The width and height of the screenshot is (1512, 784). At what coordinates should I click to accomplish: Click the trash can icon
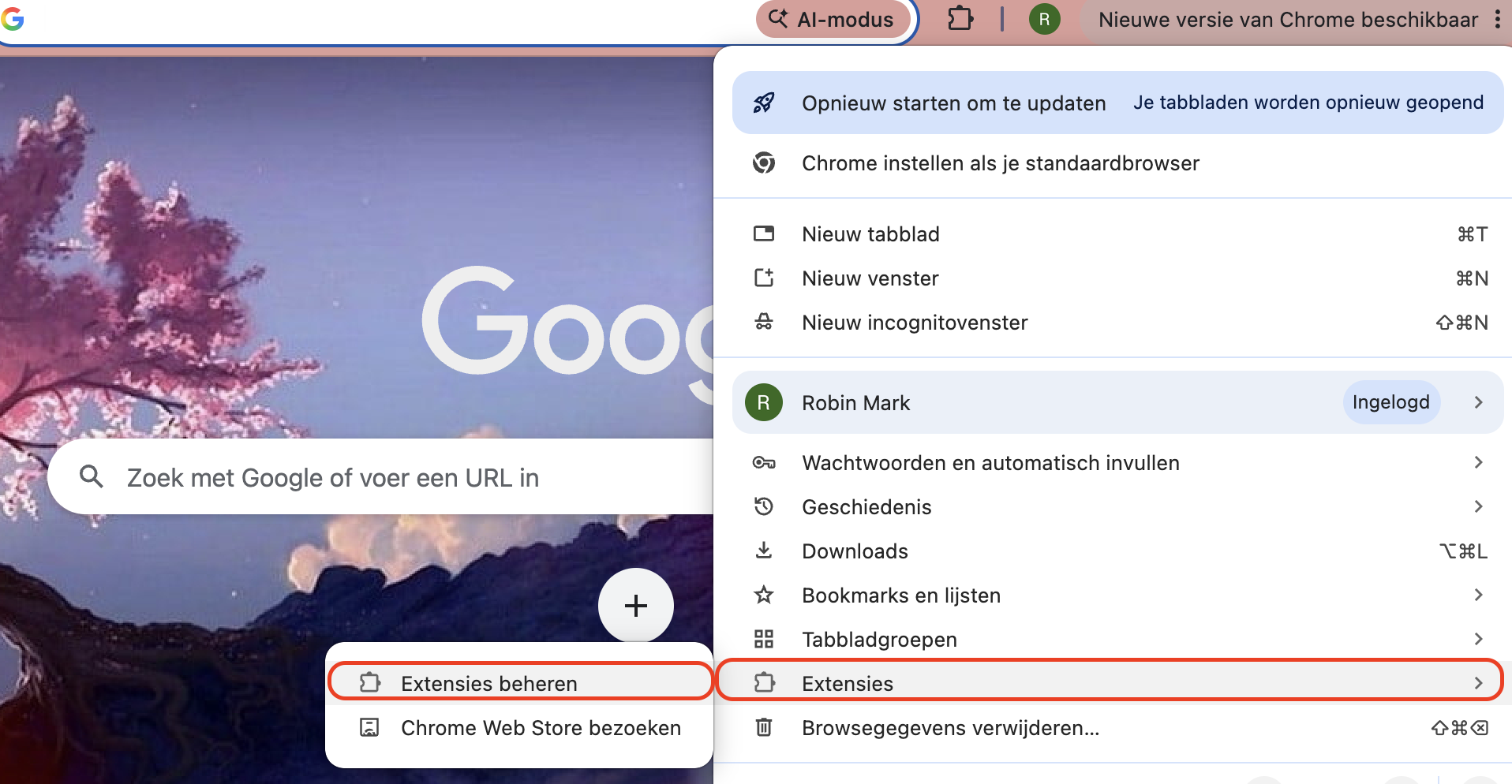[764, 726]
